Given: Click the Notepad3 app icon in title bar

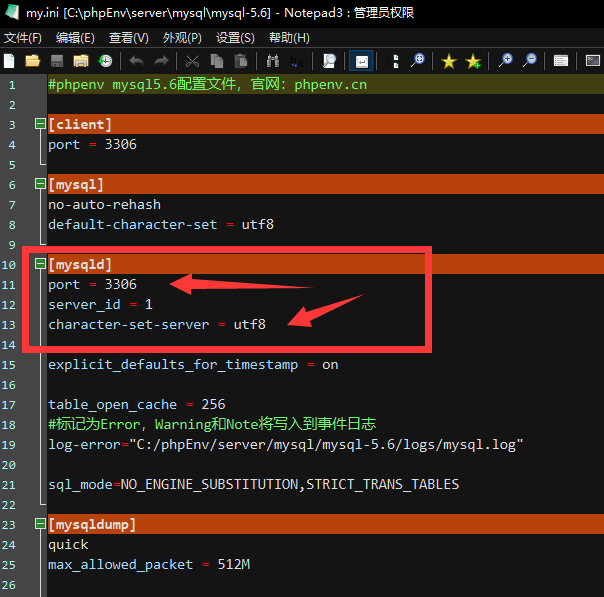Looking at the screenshot, I should click(12, 12).
